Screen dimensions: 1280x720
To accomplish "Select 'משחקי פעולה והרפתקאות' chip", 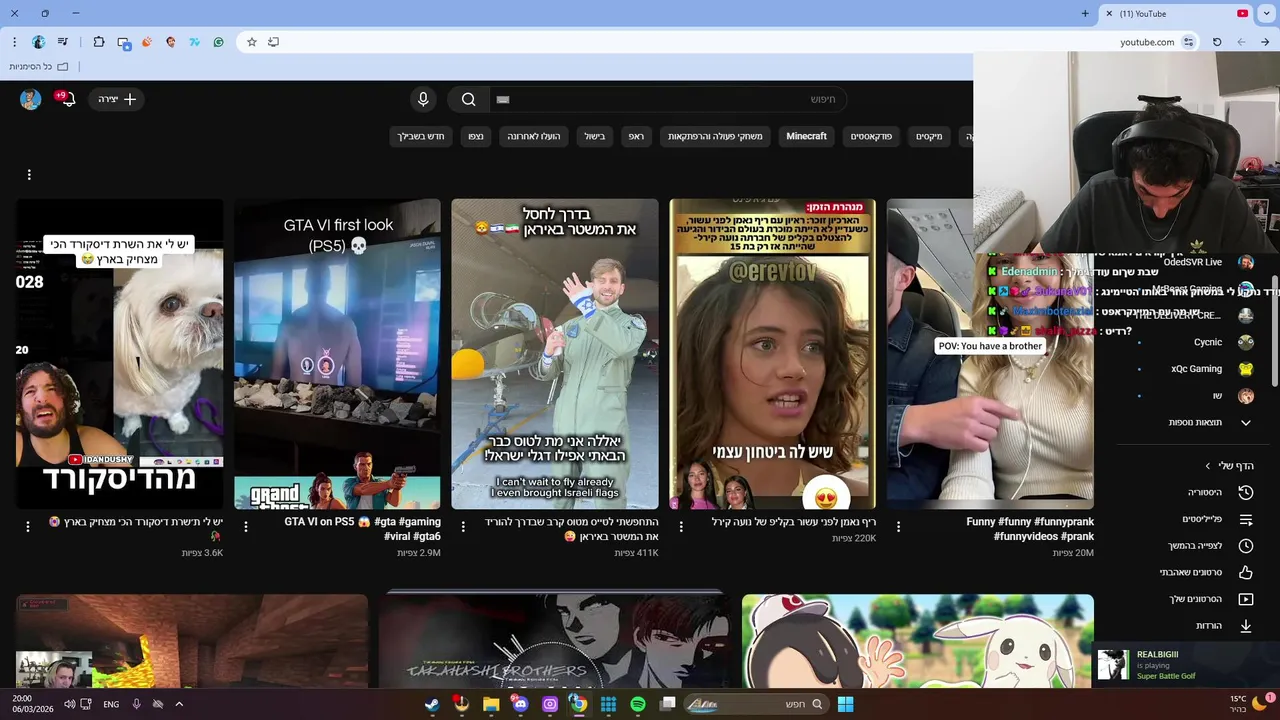I will pos(715,136).
